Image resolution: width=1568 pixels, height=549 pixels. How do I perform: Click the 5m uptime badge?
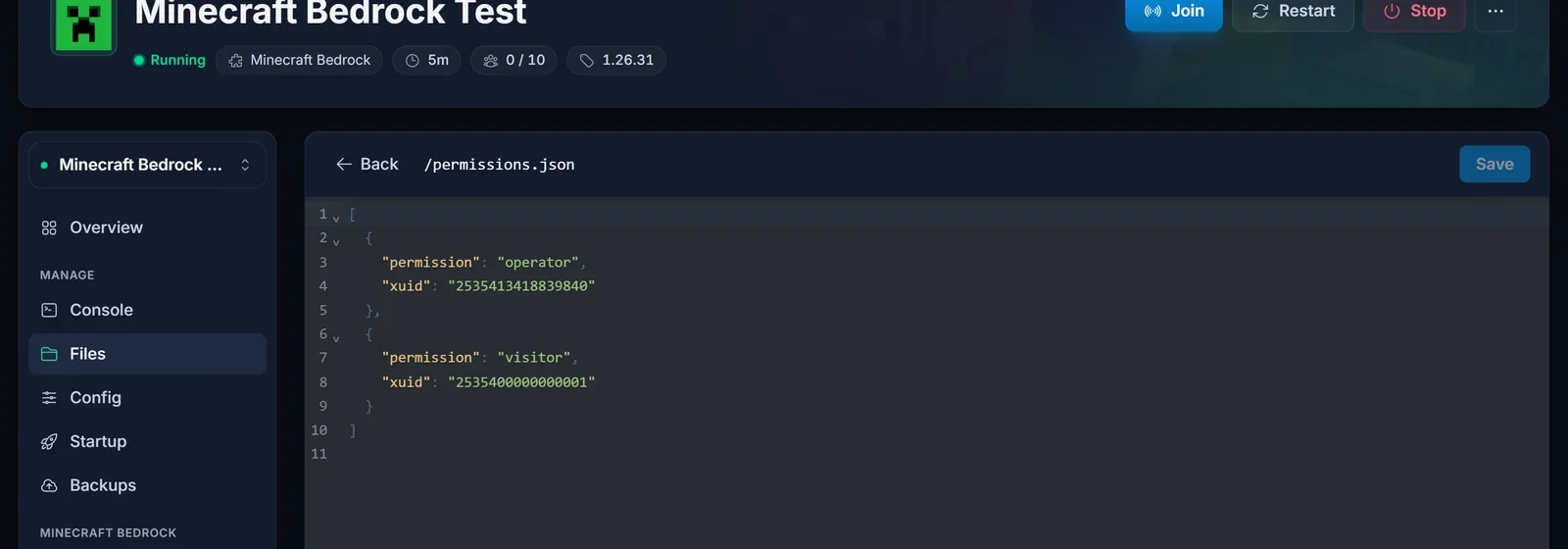pyautogui.click(x=426, y=60)
